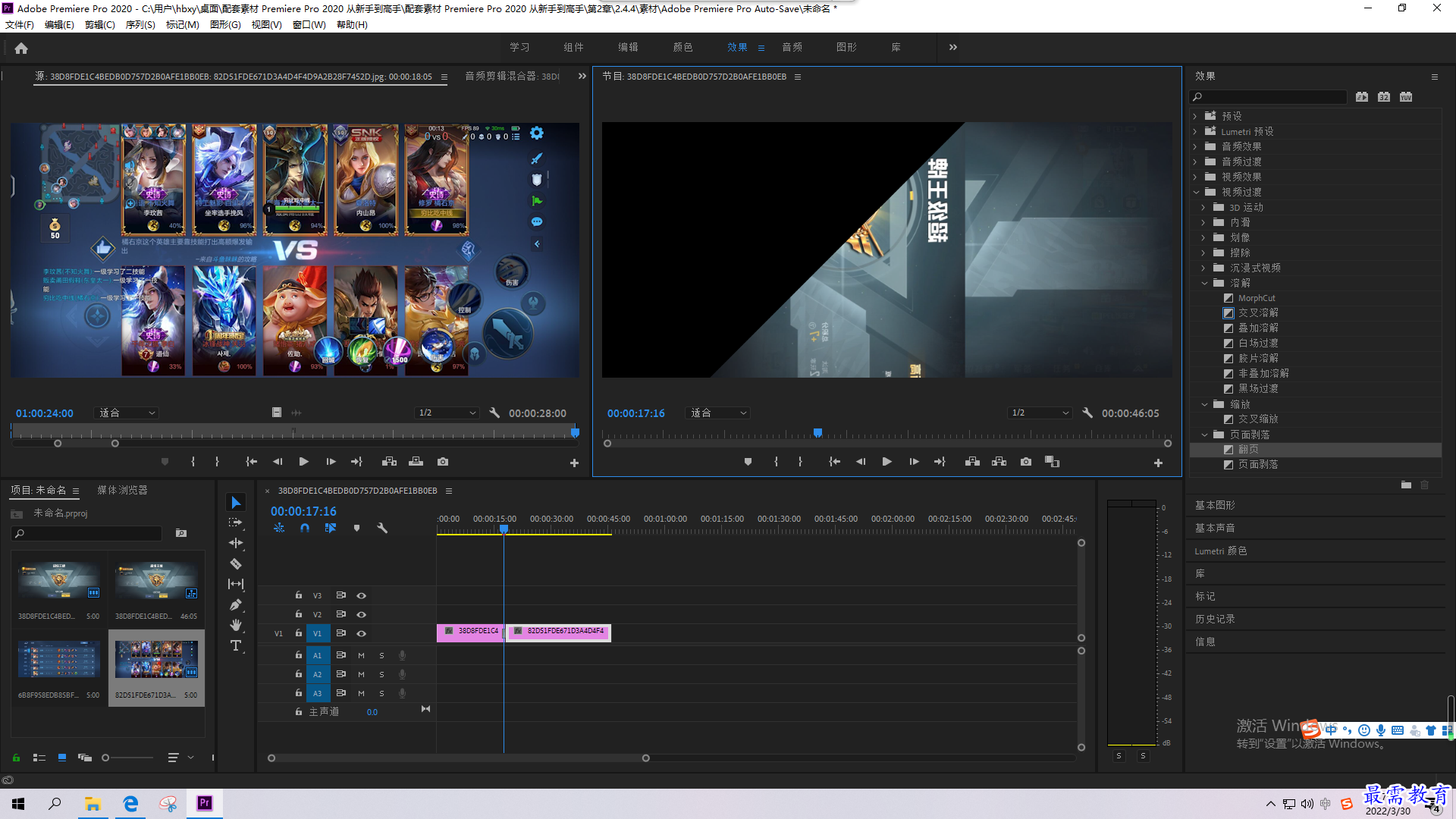Open Program monitor 1/2 resolution dropdown
The height and width of the screenshot is (819, 1456).
pos(1040,413)
